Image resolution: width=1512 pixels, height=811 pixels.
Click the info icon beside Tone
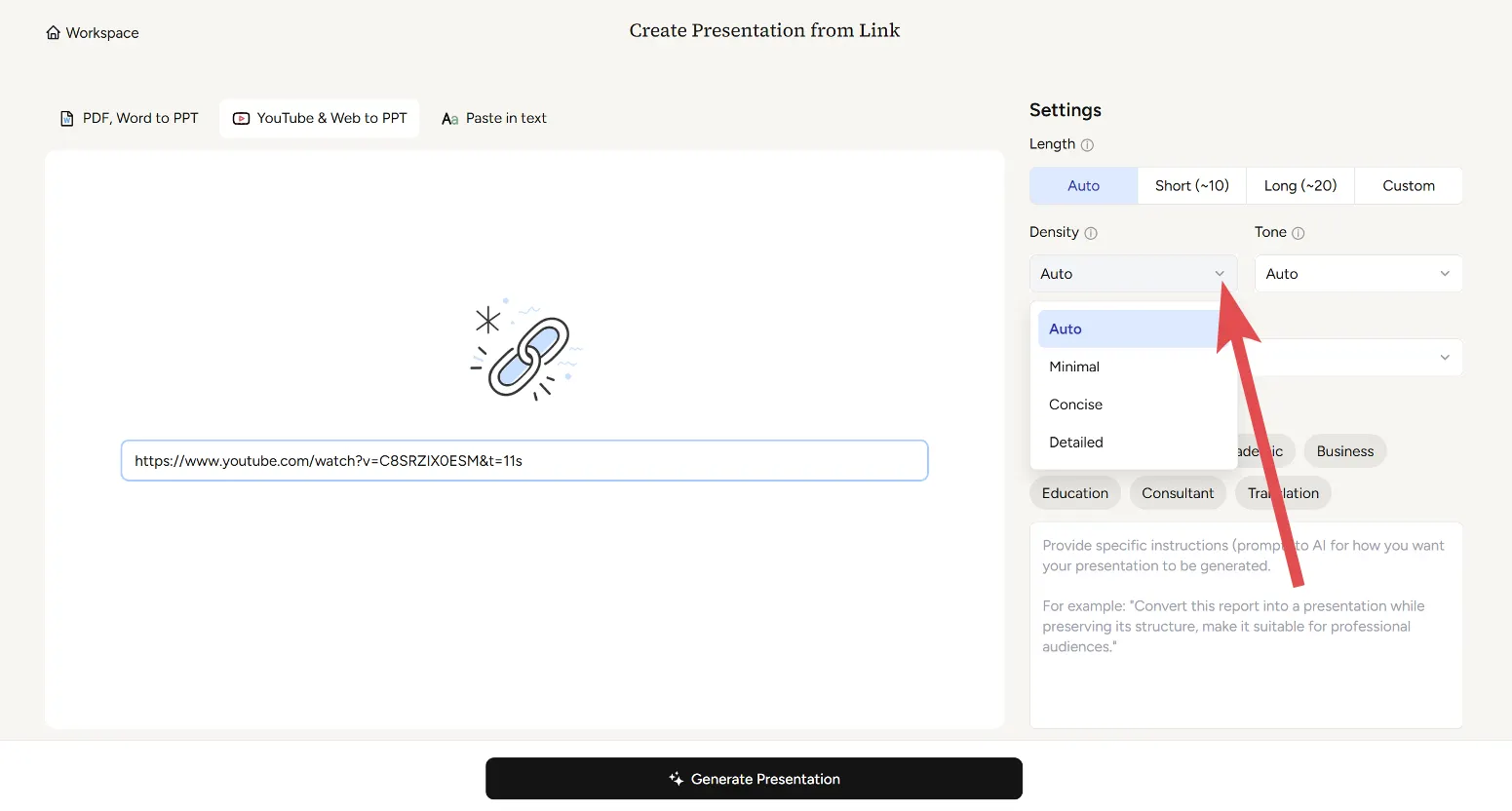coord(1298,233)
